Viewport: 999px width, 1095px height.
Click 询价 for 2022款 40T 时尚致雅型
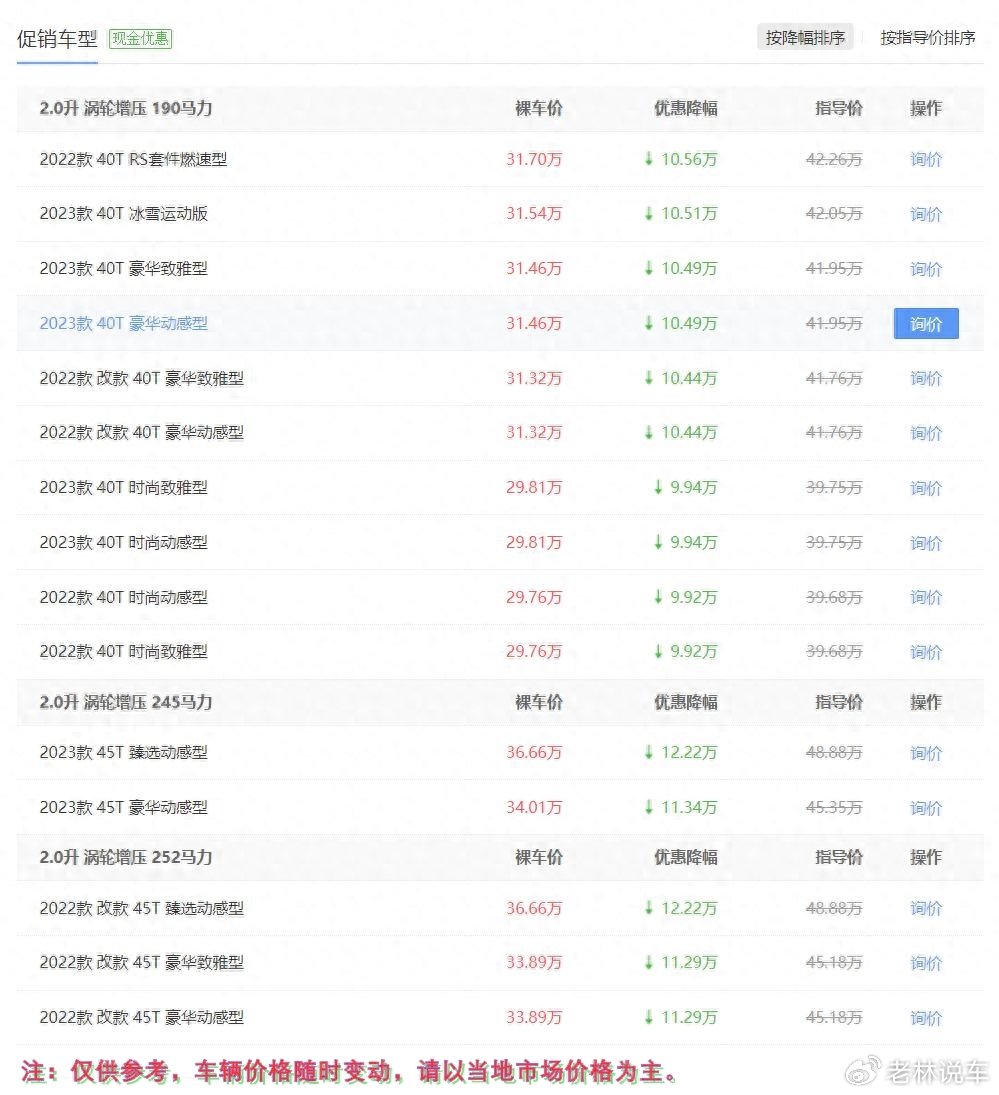(926, 652)
